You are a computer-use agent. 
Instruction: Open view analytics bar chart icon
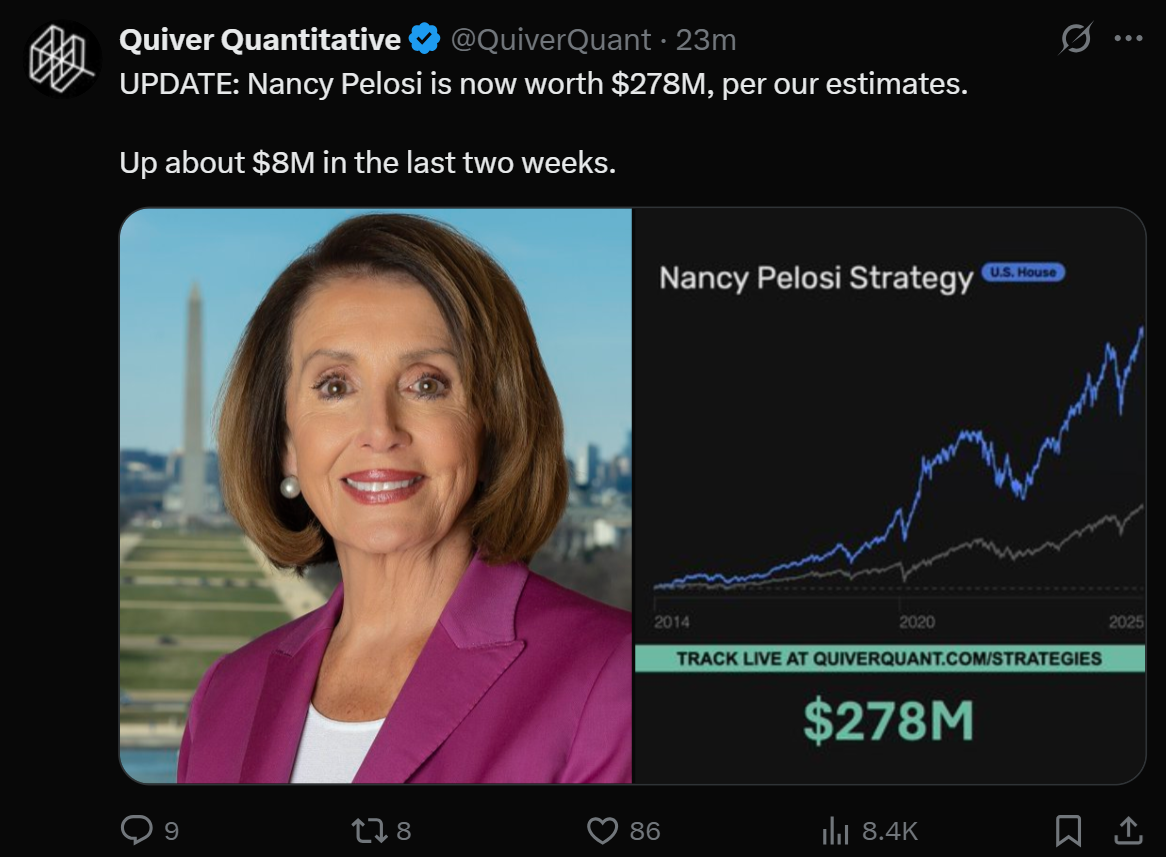point(834,830)
